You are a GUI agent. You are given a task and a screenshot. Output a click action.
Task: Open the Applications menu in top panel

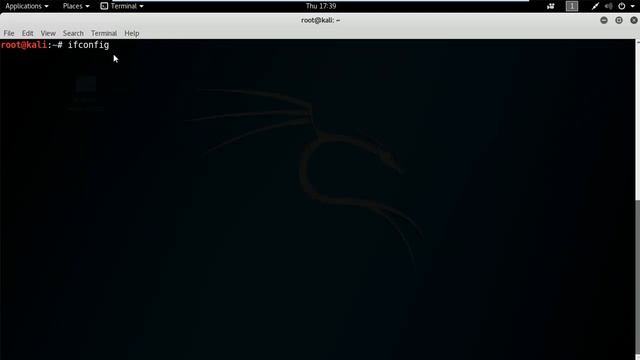click(x=27, y=6)
